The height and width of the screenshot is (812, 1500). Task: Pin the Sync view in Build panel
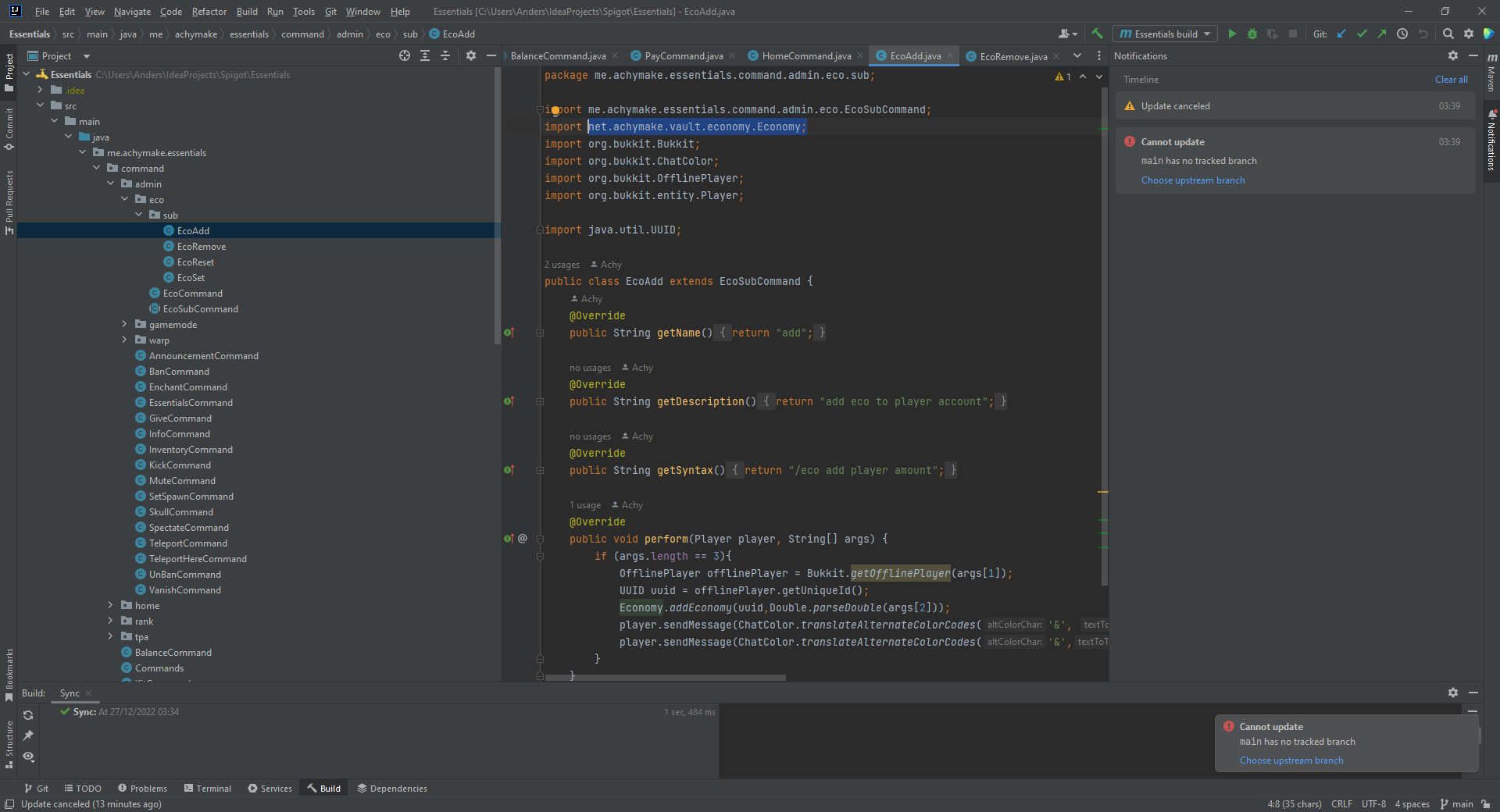(28, 735)
